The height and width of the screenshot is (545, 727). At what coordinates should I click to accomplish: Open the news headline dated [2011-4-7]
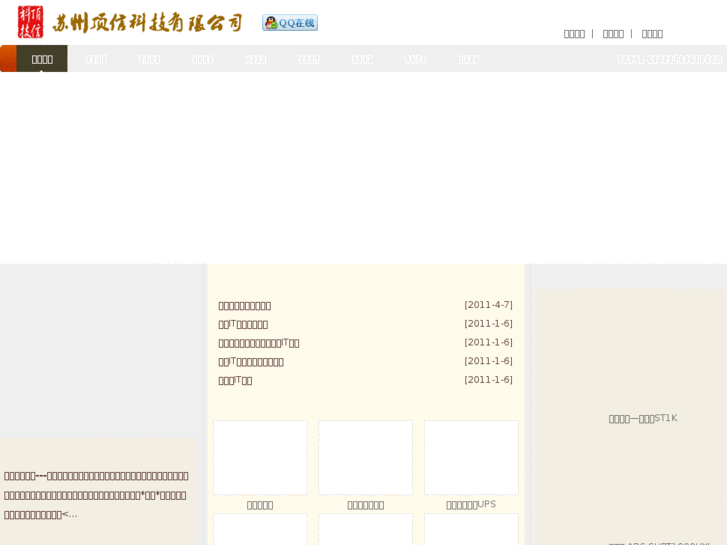[x=245, y=306]
